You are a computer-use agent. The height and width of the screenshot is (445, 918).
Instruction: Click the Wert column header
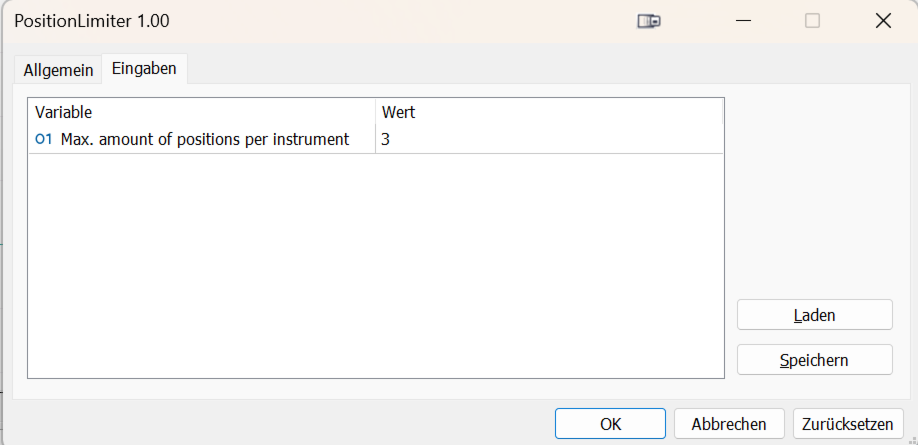(548, 113)
